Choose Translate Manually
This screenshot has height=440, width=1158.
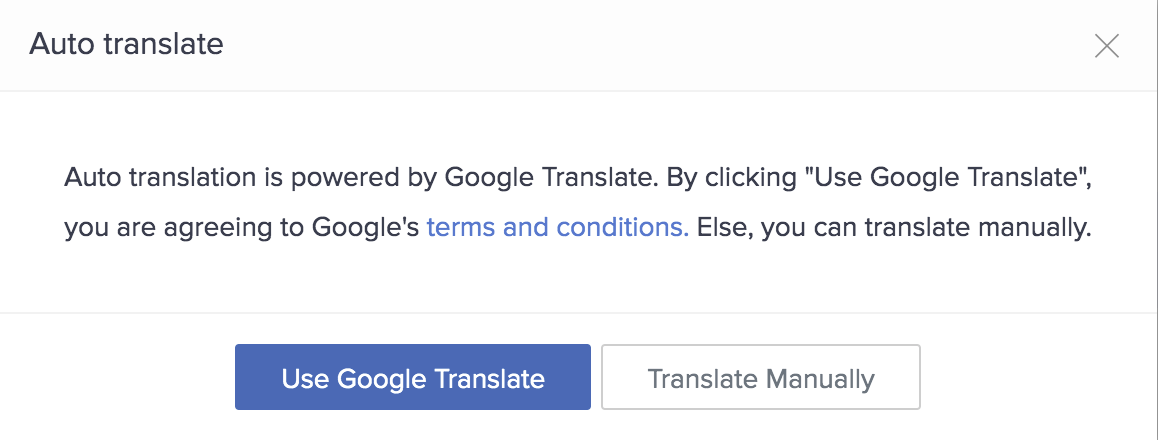tap(760, 378)
